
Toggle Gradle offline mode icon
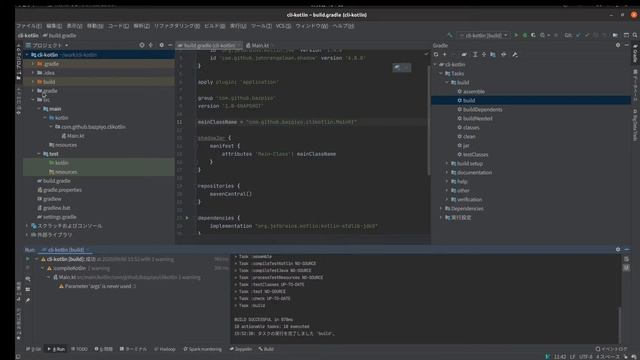point(504,54)
